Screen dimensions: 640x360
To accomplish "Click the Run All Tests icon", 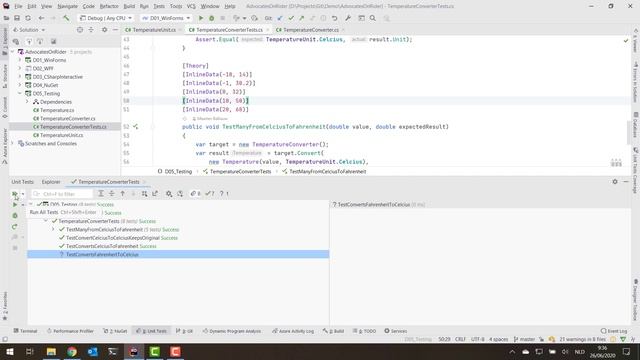I will coord(15,194).
